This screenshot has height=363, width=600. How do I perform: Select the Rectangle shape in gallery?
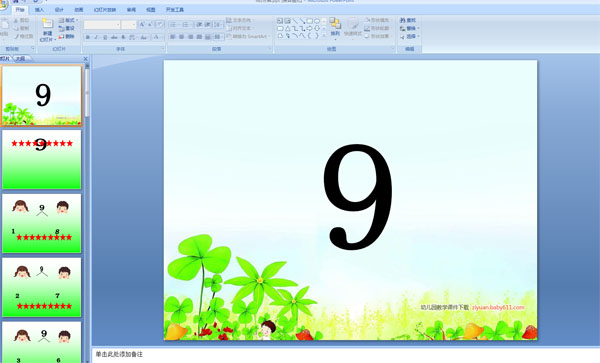[310, 21]
